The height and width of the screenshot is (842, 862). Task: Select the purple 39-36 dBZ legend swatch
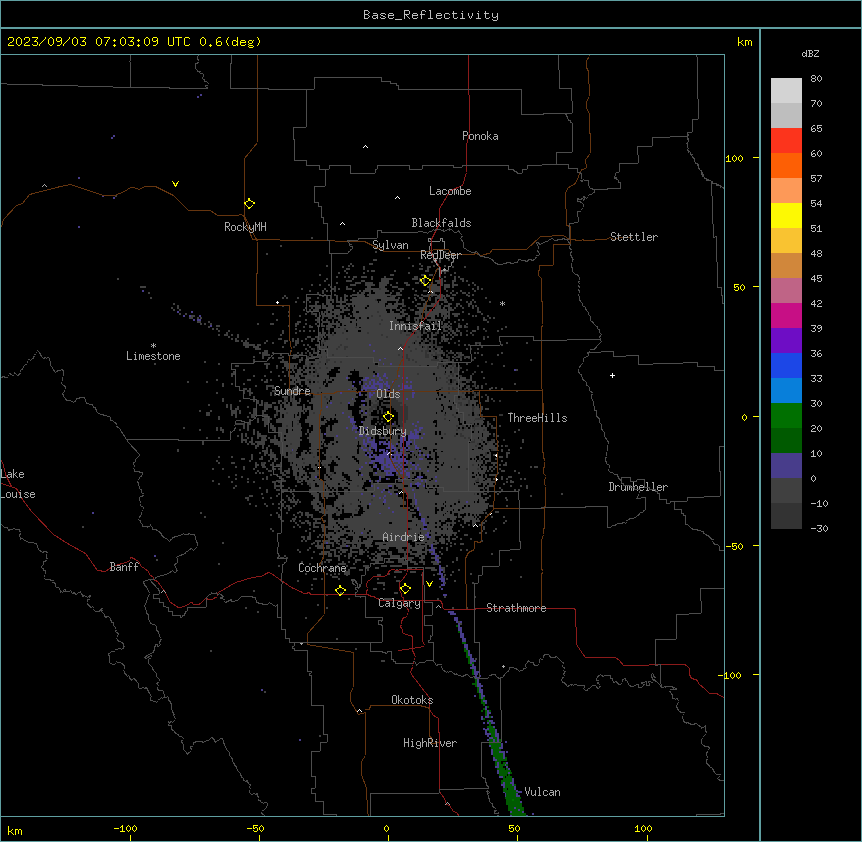click(786, 341)
